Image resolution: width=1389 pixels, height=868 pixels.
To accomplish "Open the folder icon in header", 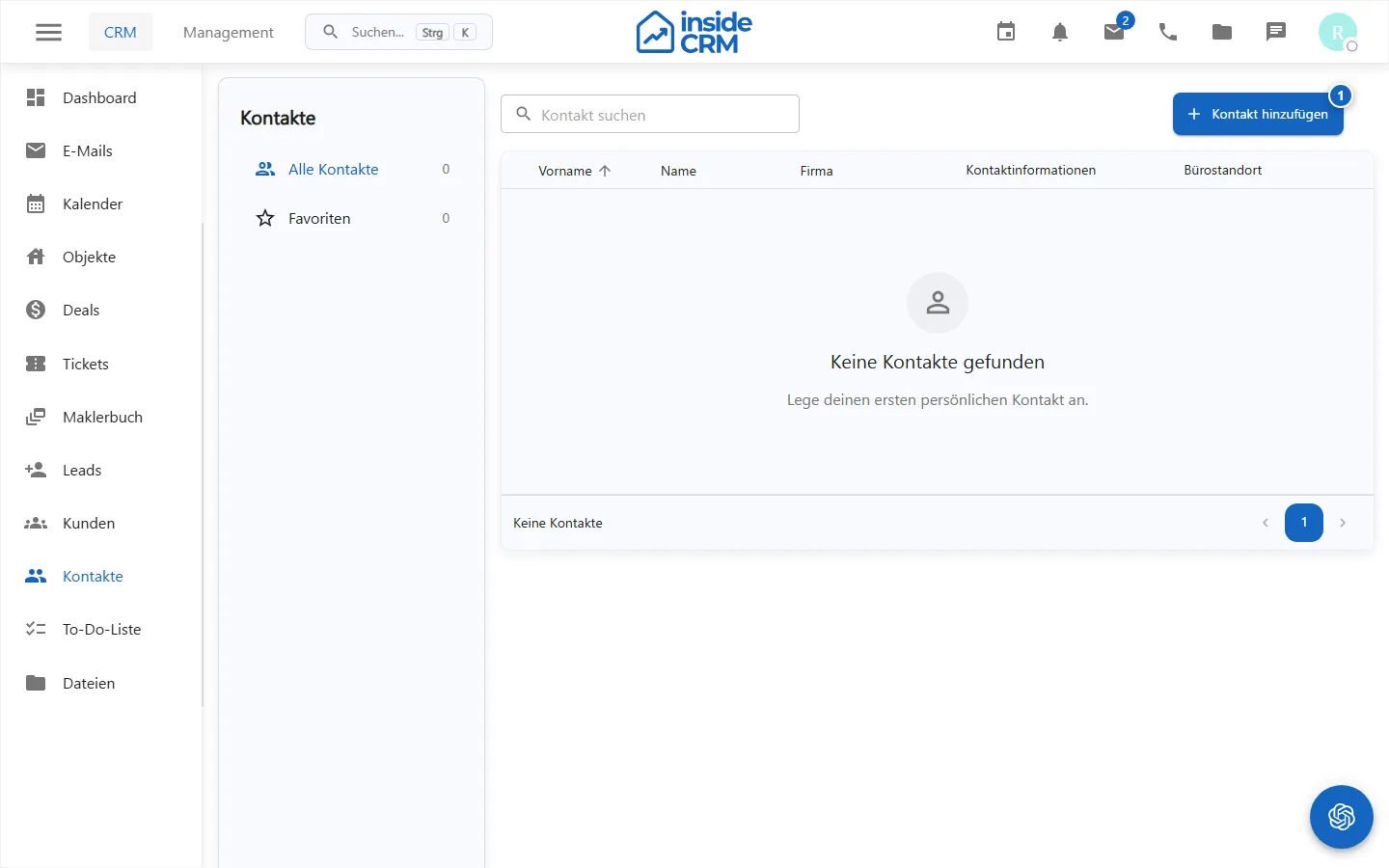I will pos(1222,32).
